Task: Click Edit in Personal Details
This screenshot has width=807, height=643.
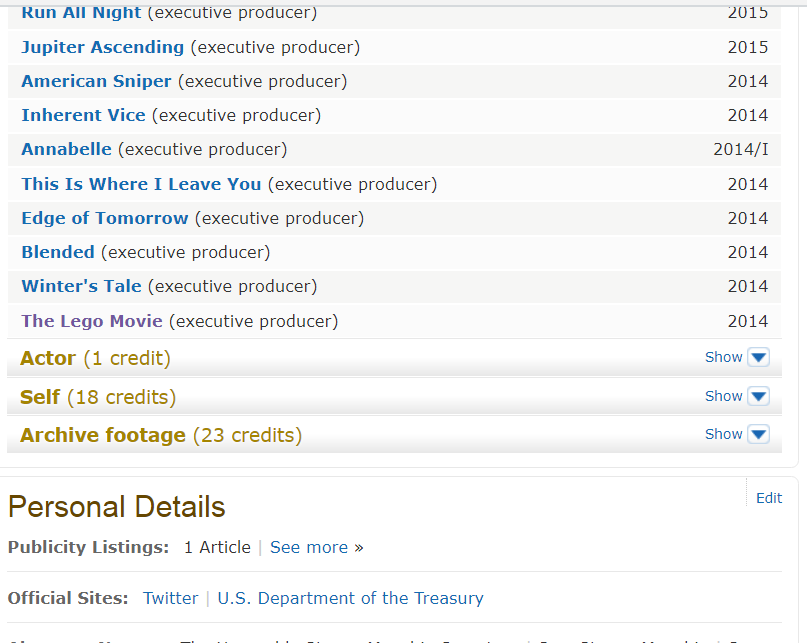Action: pos(769,498)
